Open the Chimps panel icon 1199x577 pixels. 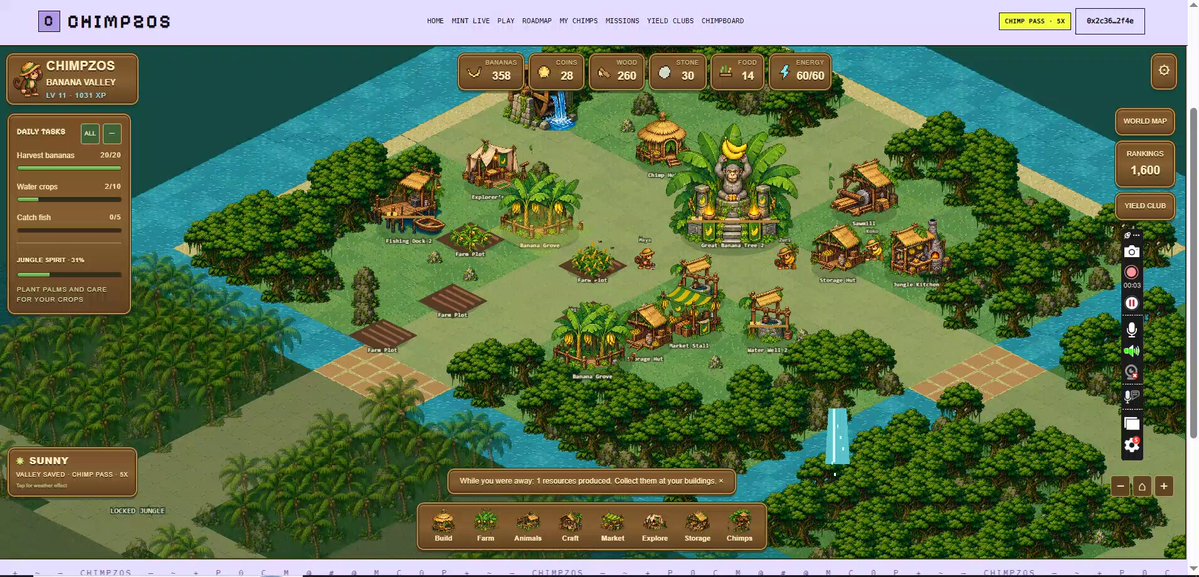point(740,526)
